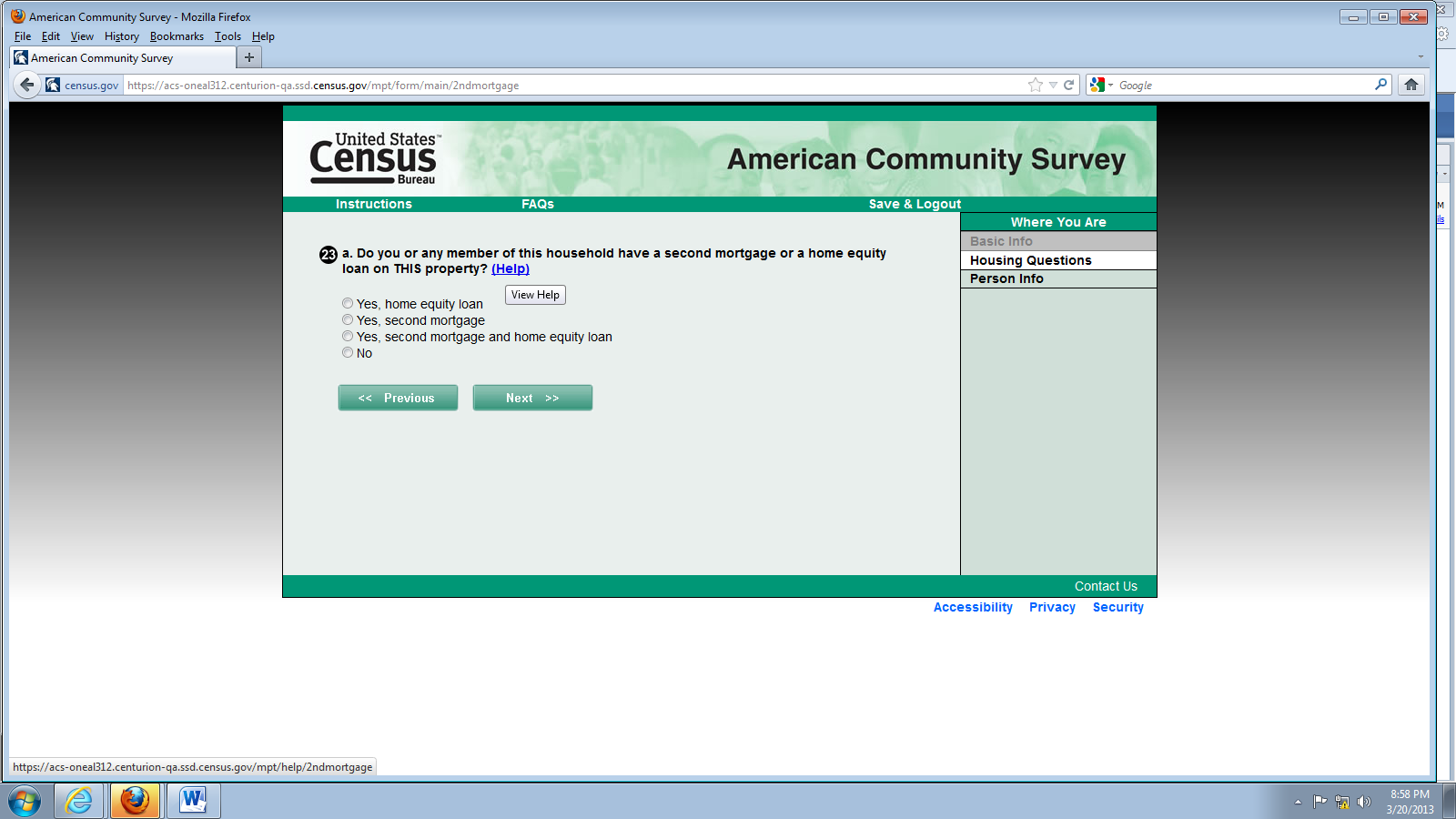
Task: Open the Bookmarks menu
Action: pos(177,36)
